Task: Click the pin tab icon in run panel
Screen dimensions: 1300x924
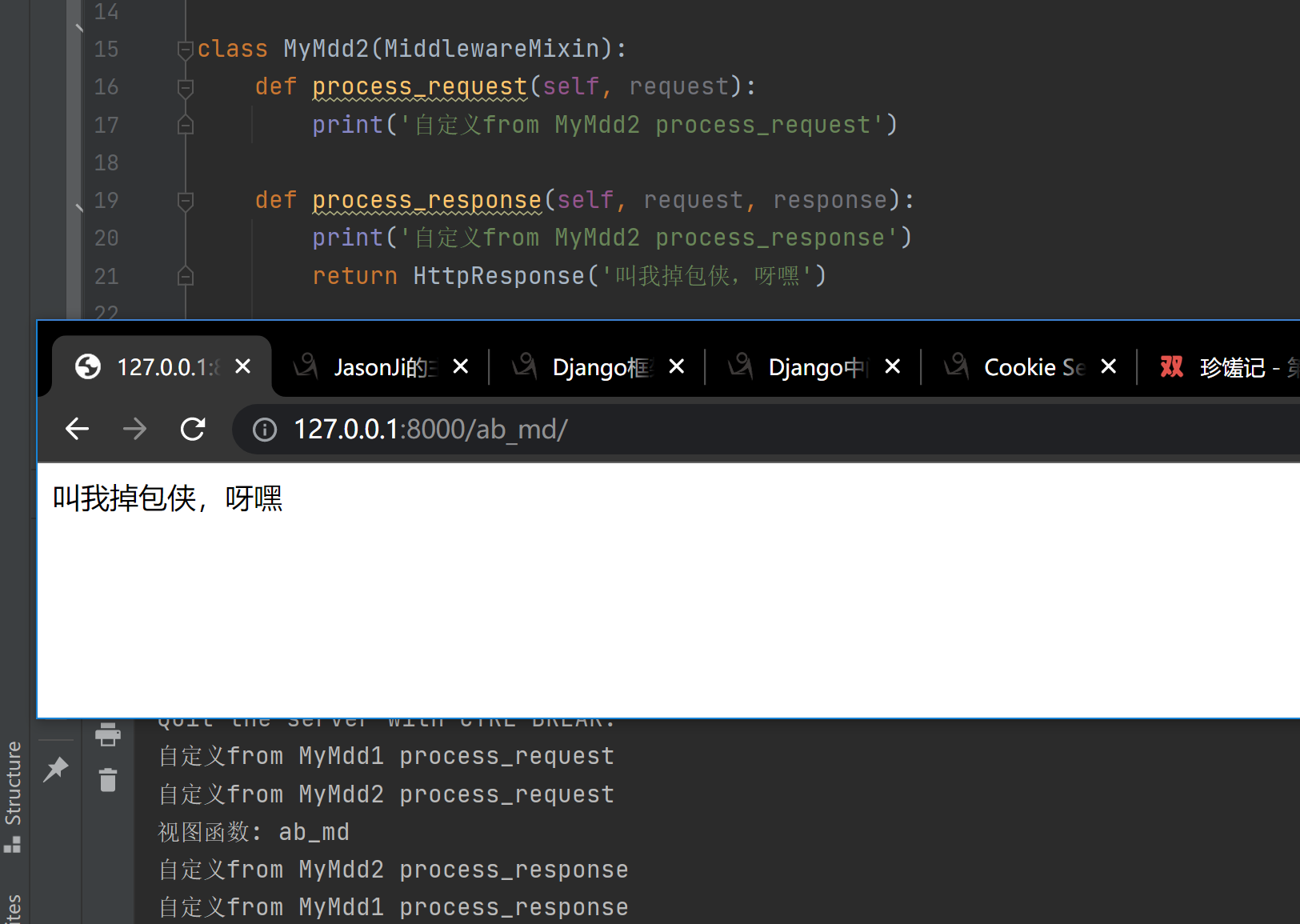Action: pos(56,769)
